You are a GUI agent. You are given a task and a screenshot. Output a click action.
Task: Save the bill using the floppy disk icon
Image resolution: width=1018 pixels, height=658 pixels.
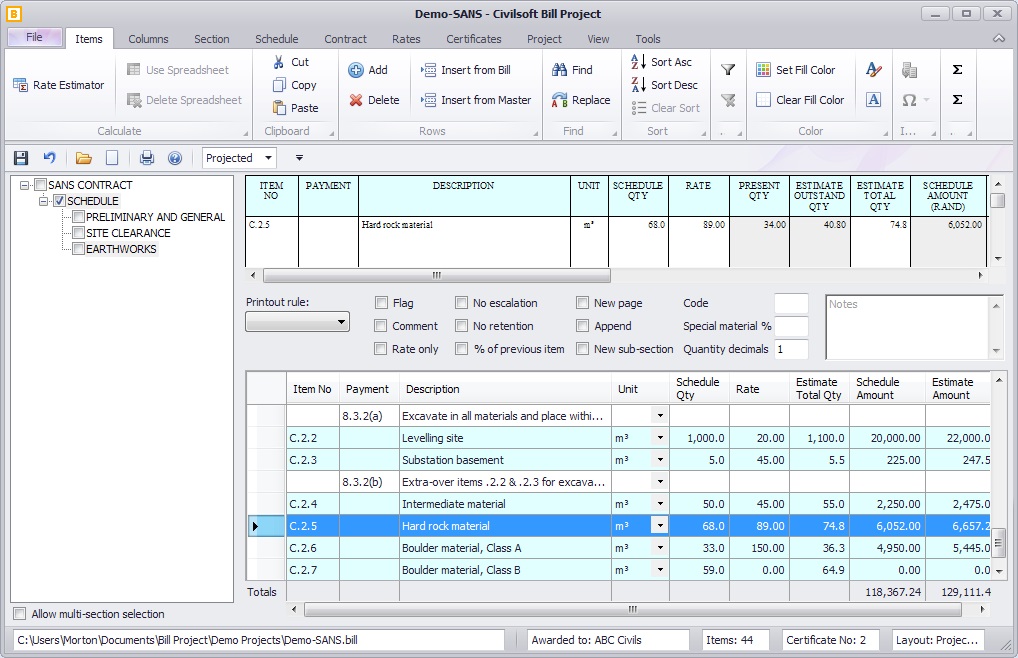tap(21, 158)
